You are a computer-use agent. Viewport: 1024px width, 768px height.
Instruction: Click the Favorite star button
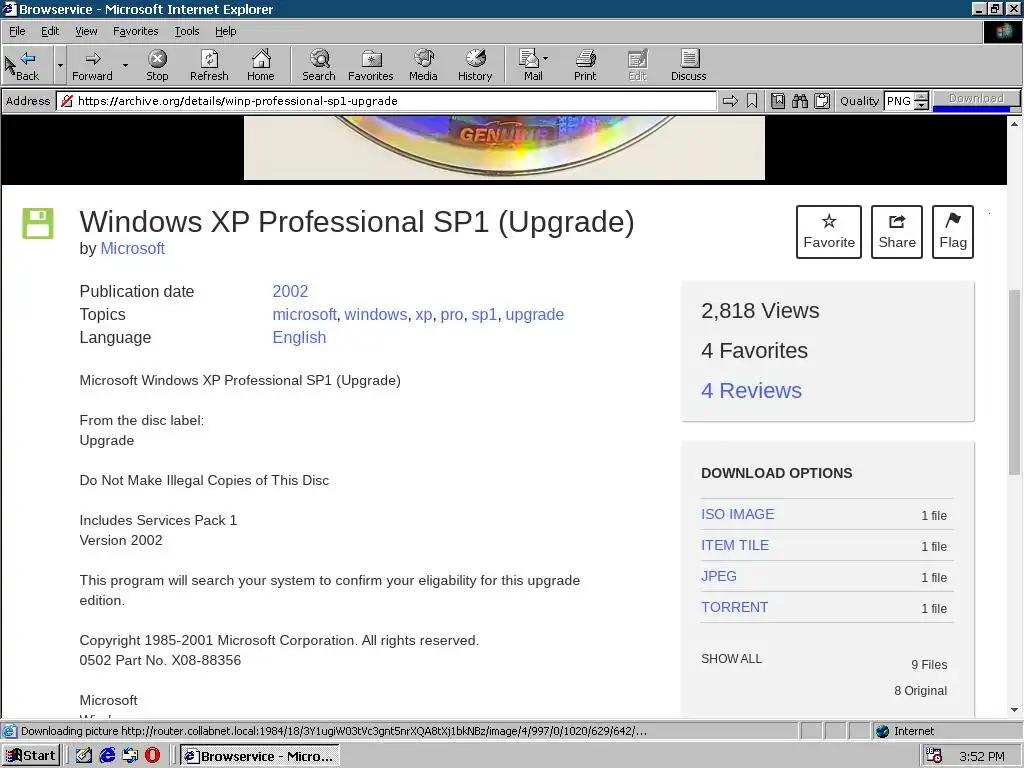(829, 232)
